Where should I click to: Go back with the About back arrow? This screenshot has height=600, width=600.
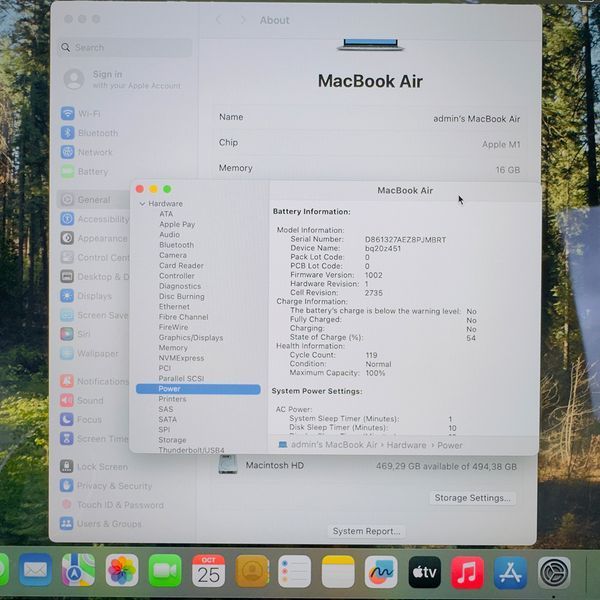coord(219,20)
